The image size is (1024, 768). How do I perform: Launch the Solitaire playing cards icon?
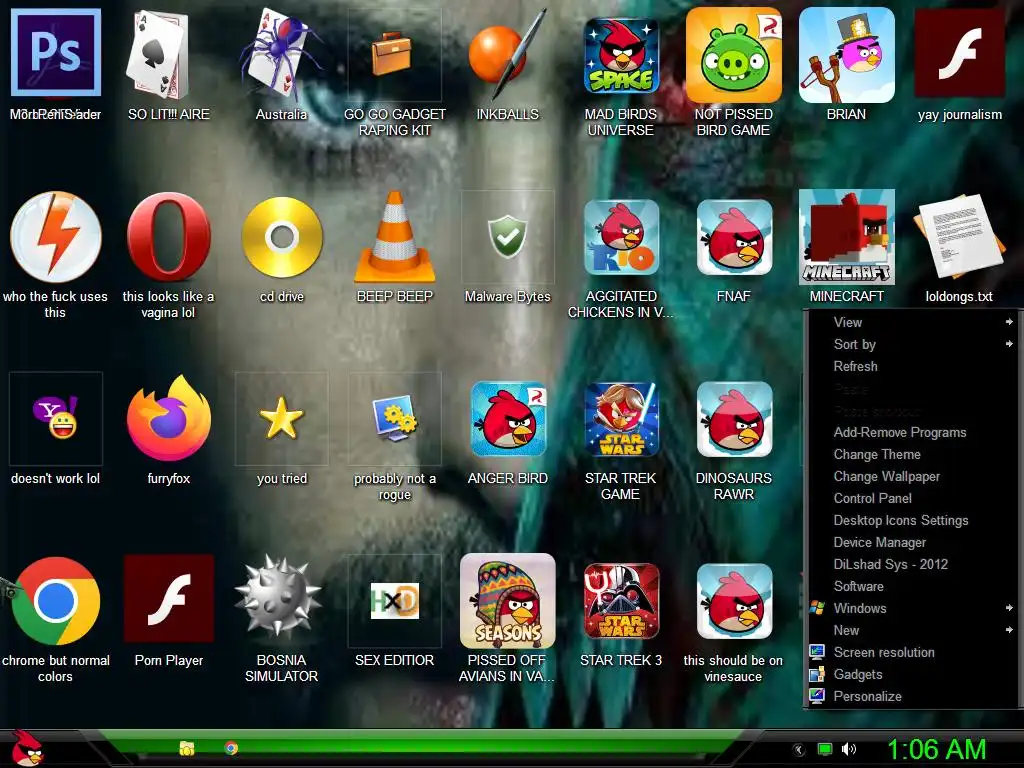coord(157,54)
